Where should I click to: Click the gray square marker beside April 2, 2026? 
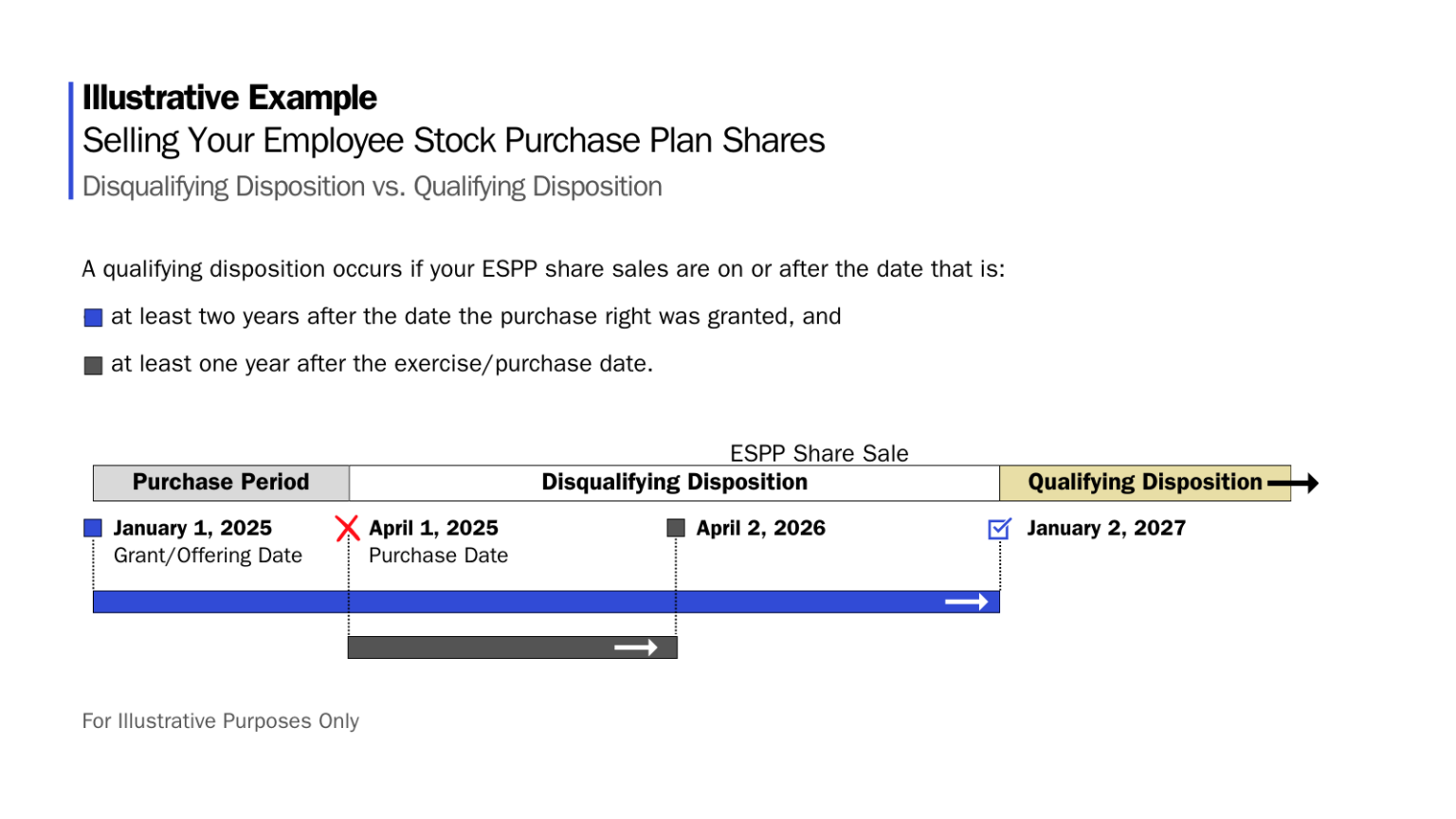676,528
